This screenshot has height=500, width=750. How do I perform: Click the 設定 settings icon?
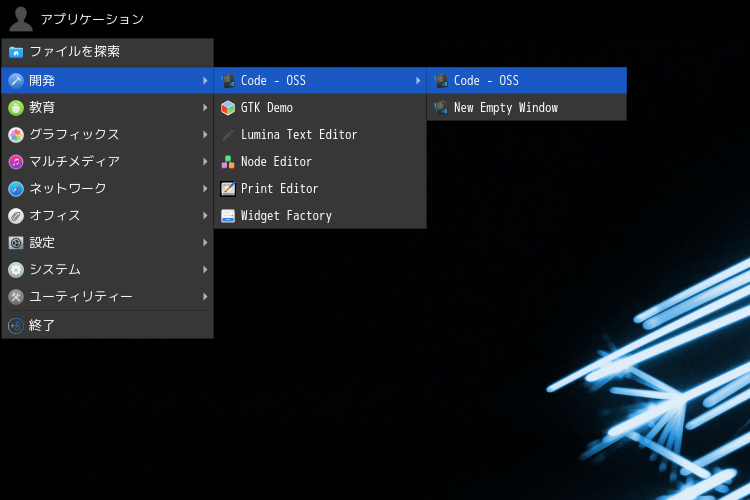coord(16,243)
